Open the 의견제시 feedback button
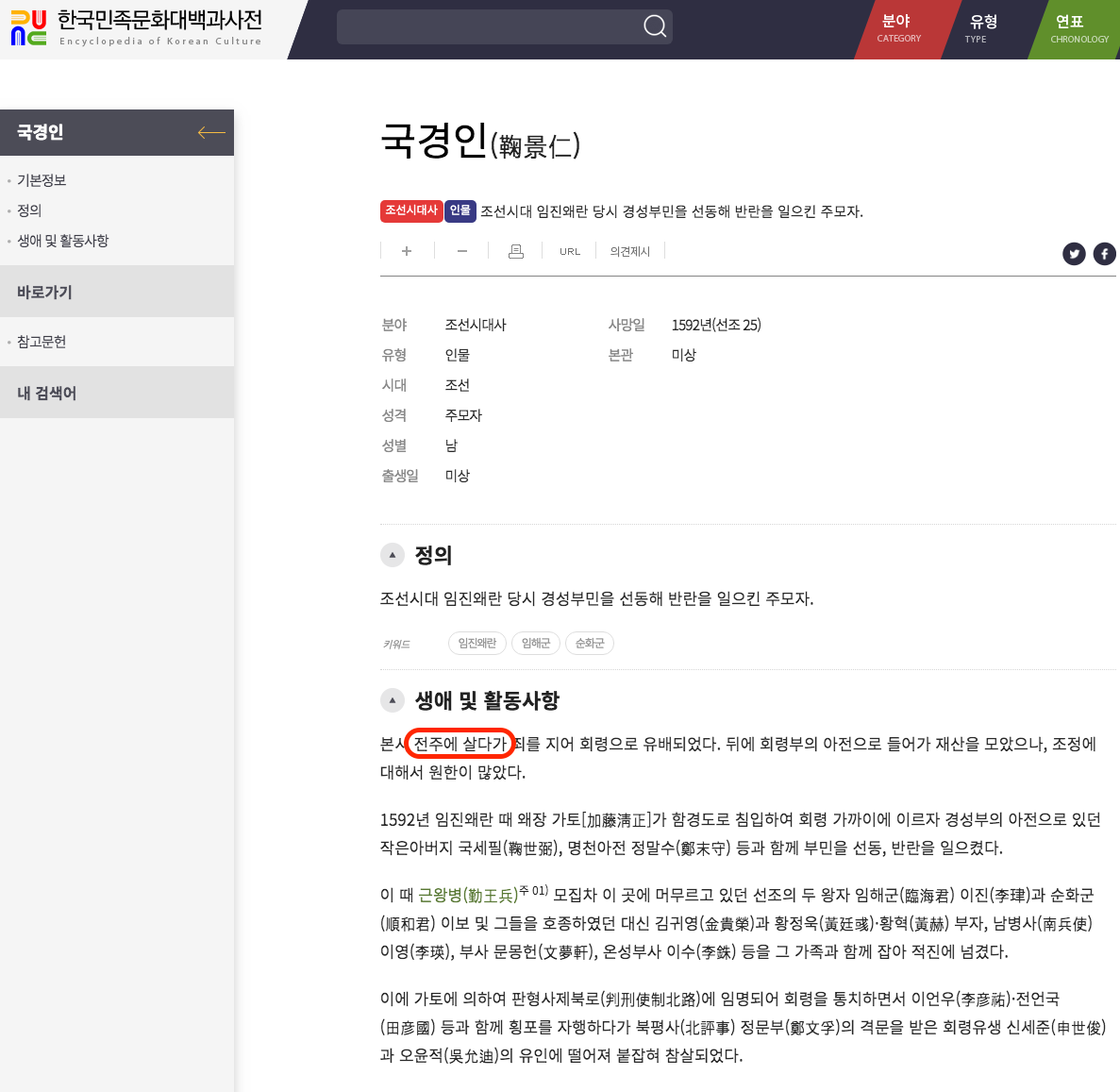 (630, 252)
